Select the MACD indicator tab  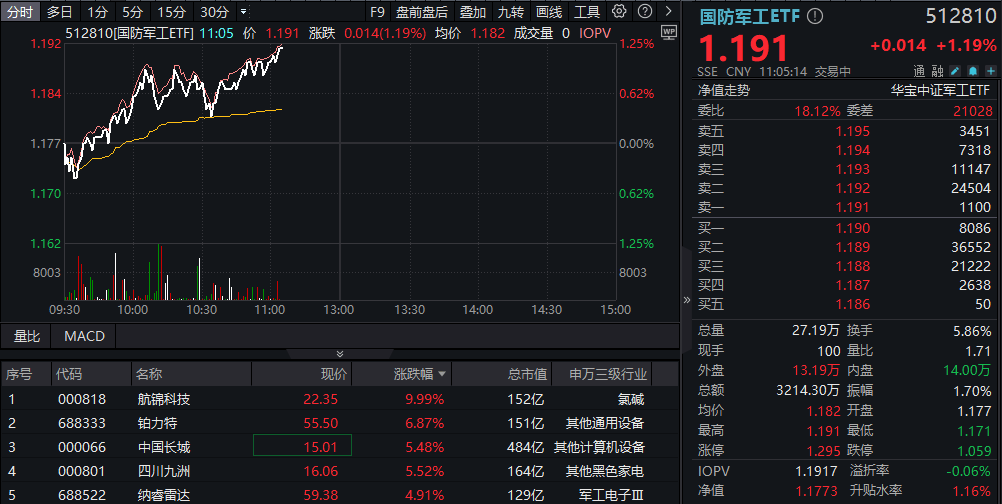coord(84,336)
